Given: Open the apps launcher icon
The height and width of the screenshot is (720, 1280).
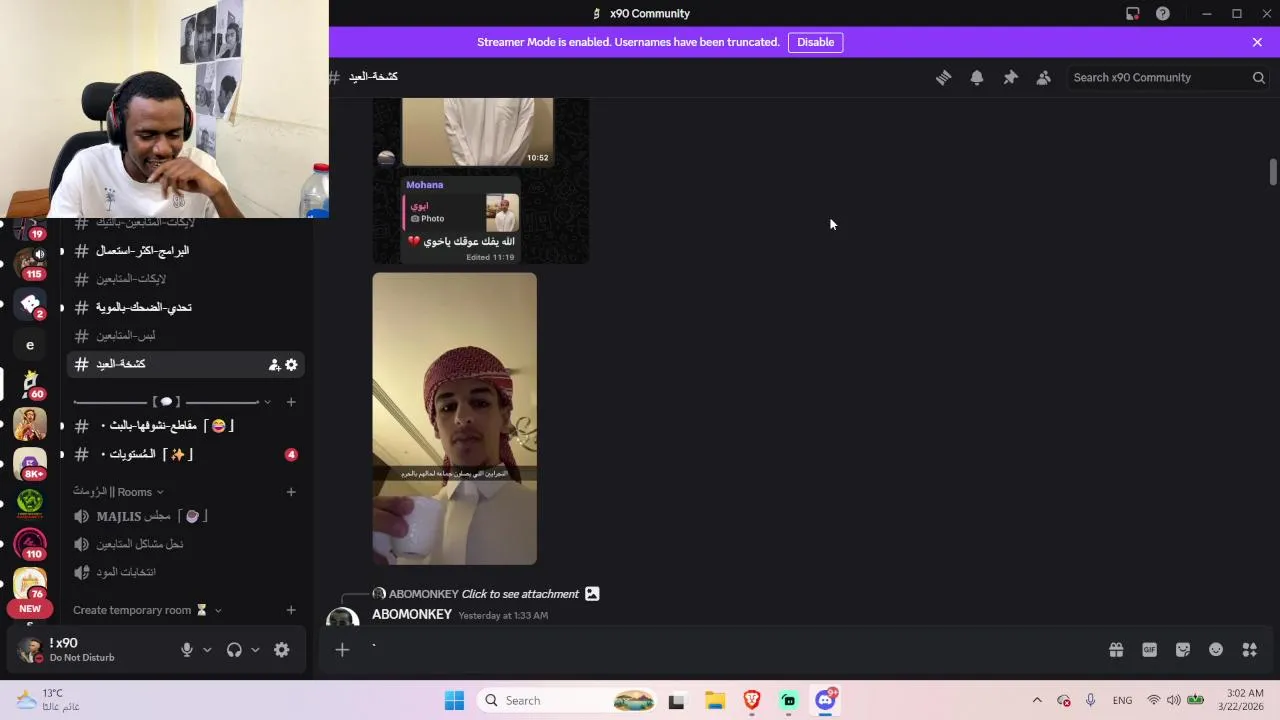Looking at the screenshot, I should click(x=1249, y=650).
